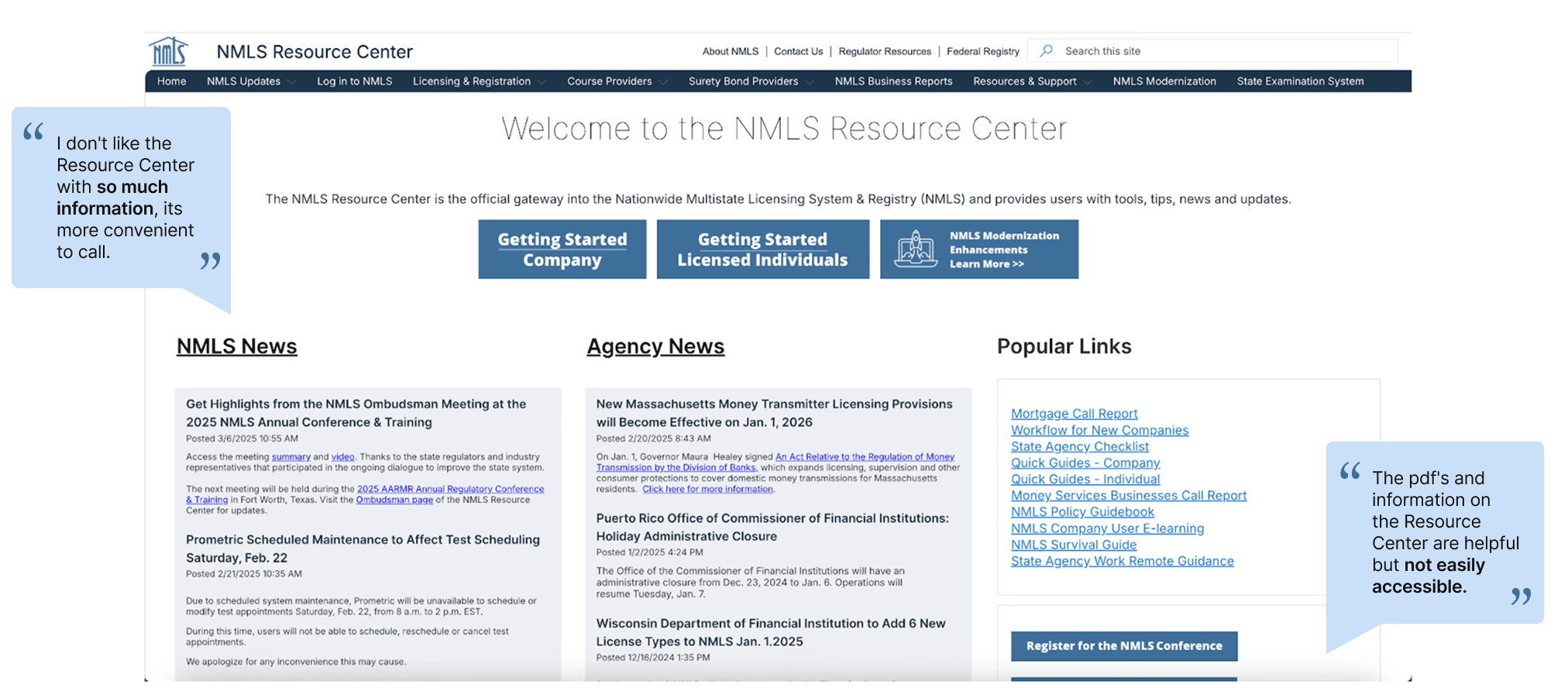Open the Ombudsman page link

point(394,500)
